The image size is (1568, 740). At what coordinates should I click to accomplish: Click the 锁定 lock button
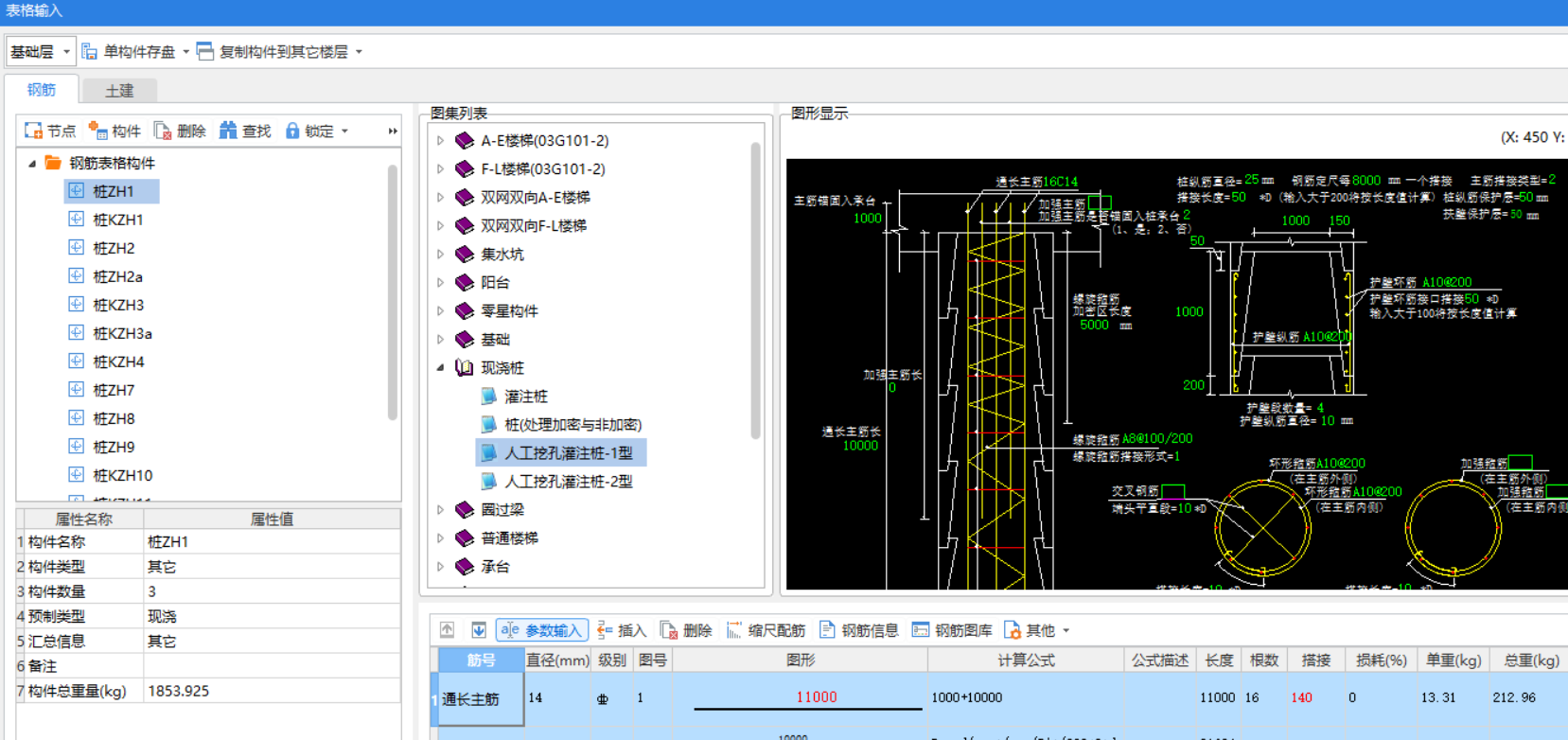309,131
